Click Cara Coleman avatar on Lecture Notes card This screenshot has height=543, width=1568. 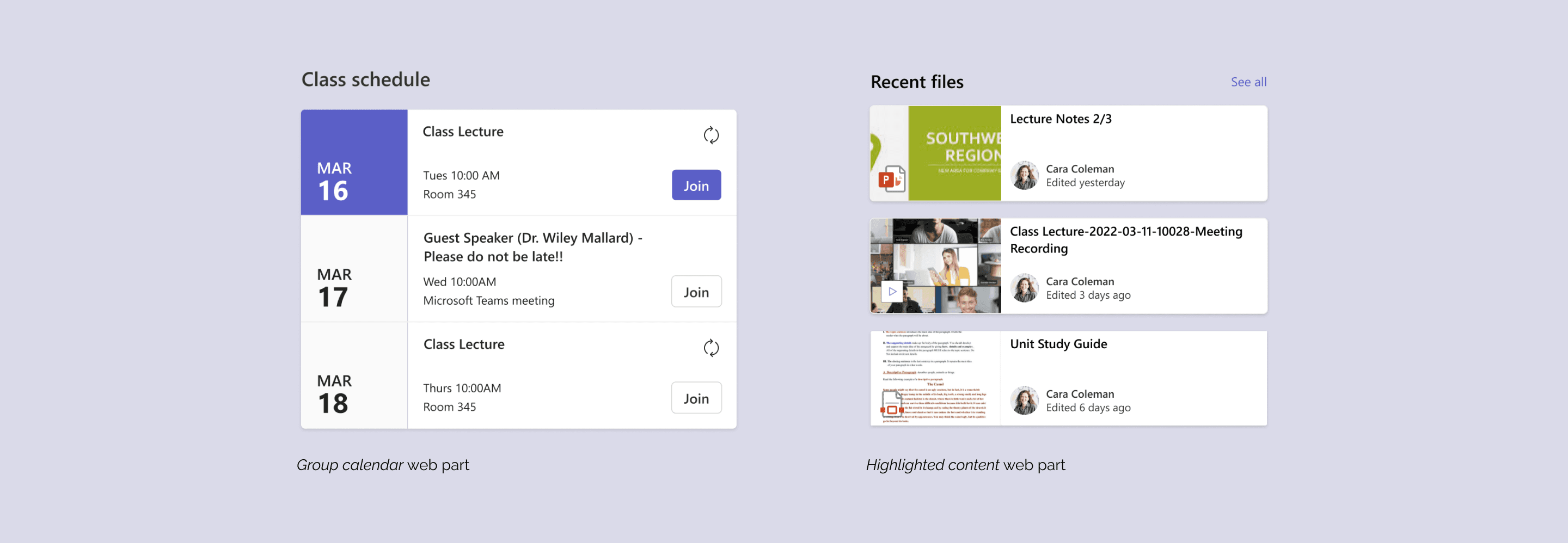1025,176
